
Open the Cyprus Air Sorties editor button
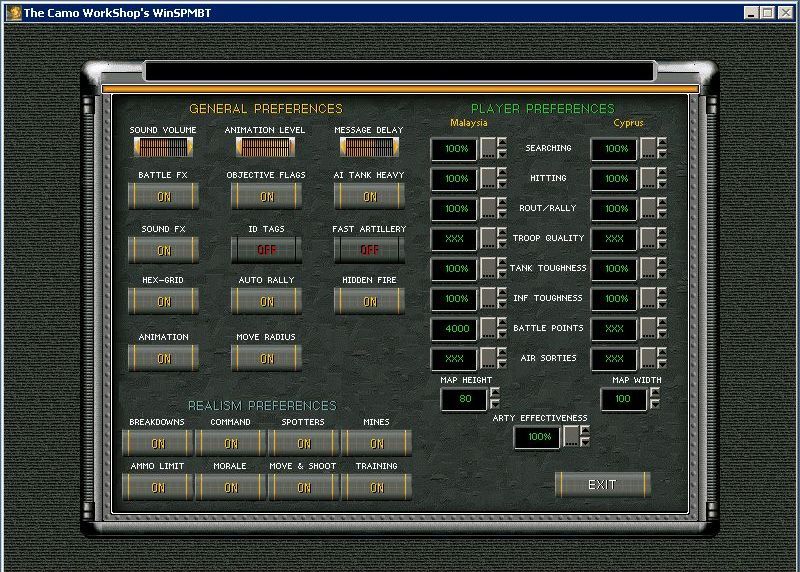pos(648,359)
